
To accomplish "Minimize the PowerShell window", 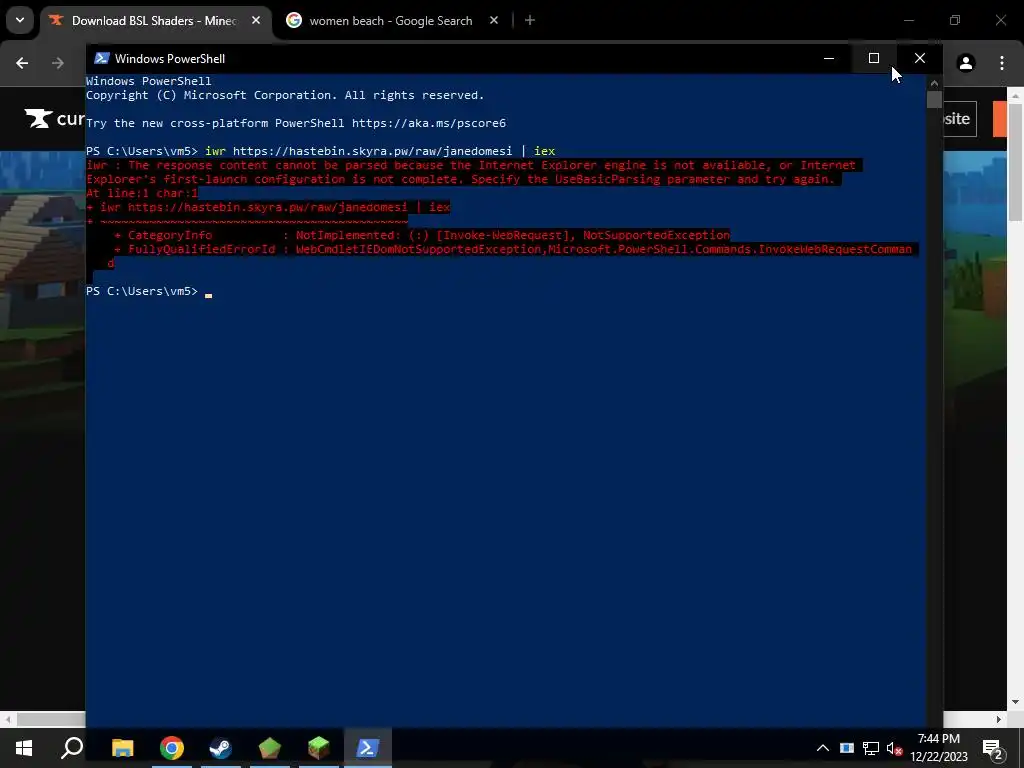I will click(x=829, y=58).
